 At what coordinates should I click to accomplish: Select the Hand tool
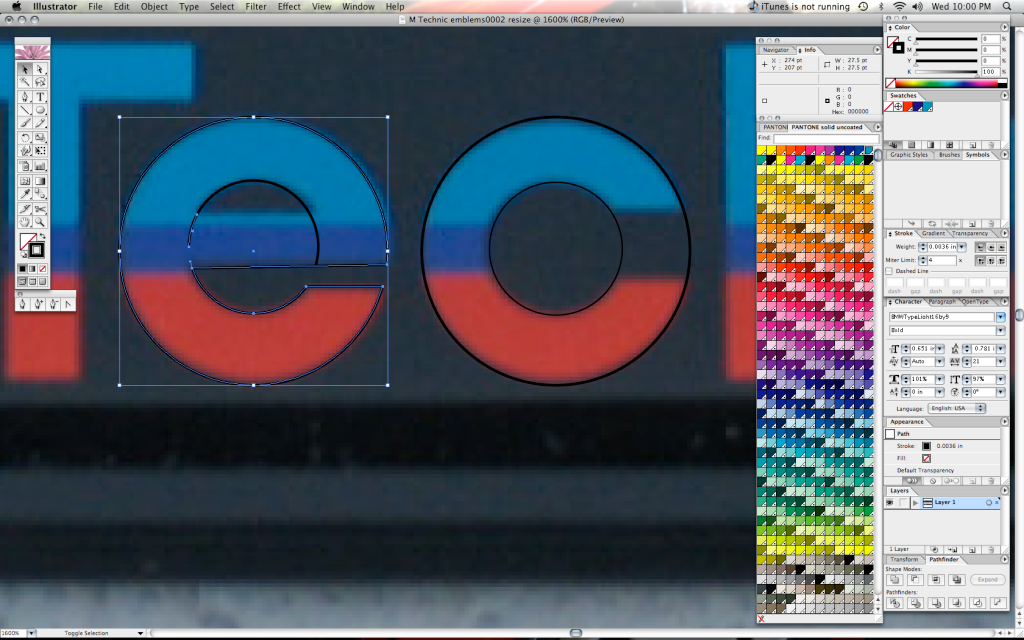[25, 223]
